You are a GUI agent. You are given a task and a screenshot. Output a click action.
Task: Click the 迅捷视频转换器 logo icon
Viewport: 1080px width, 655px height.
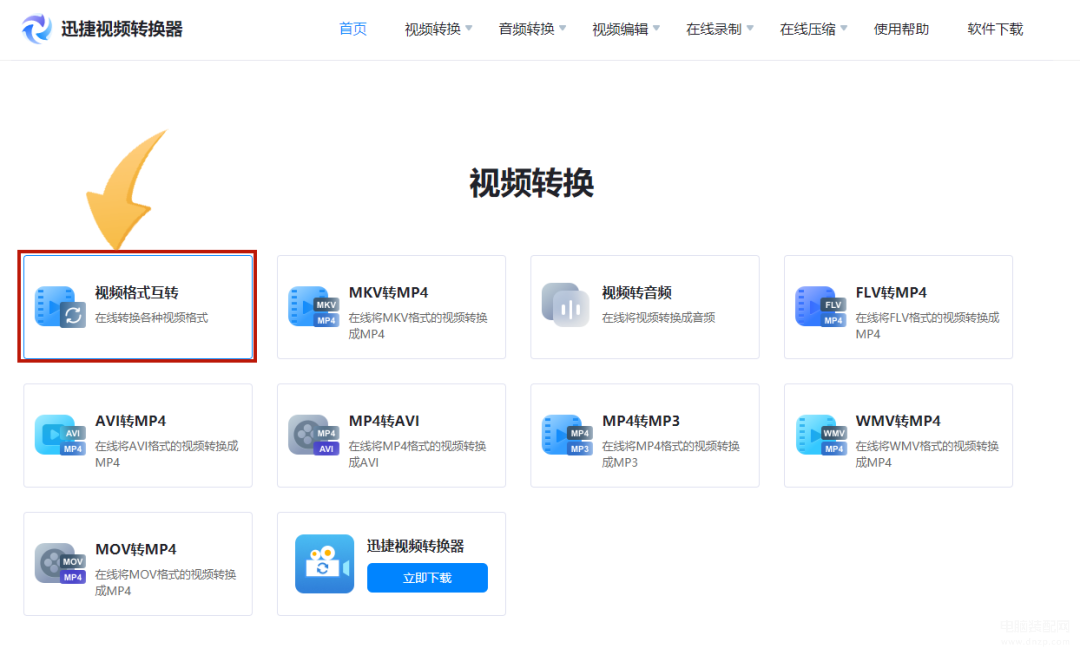(x=37, y=29)
